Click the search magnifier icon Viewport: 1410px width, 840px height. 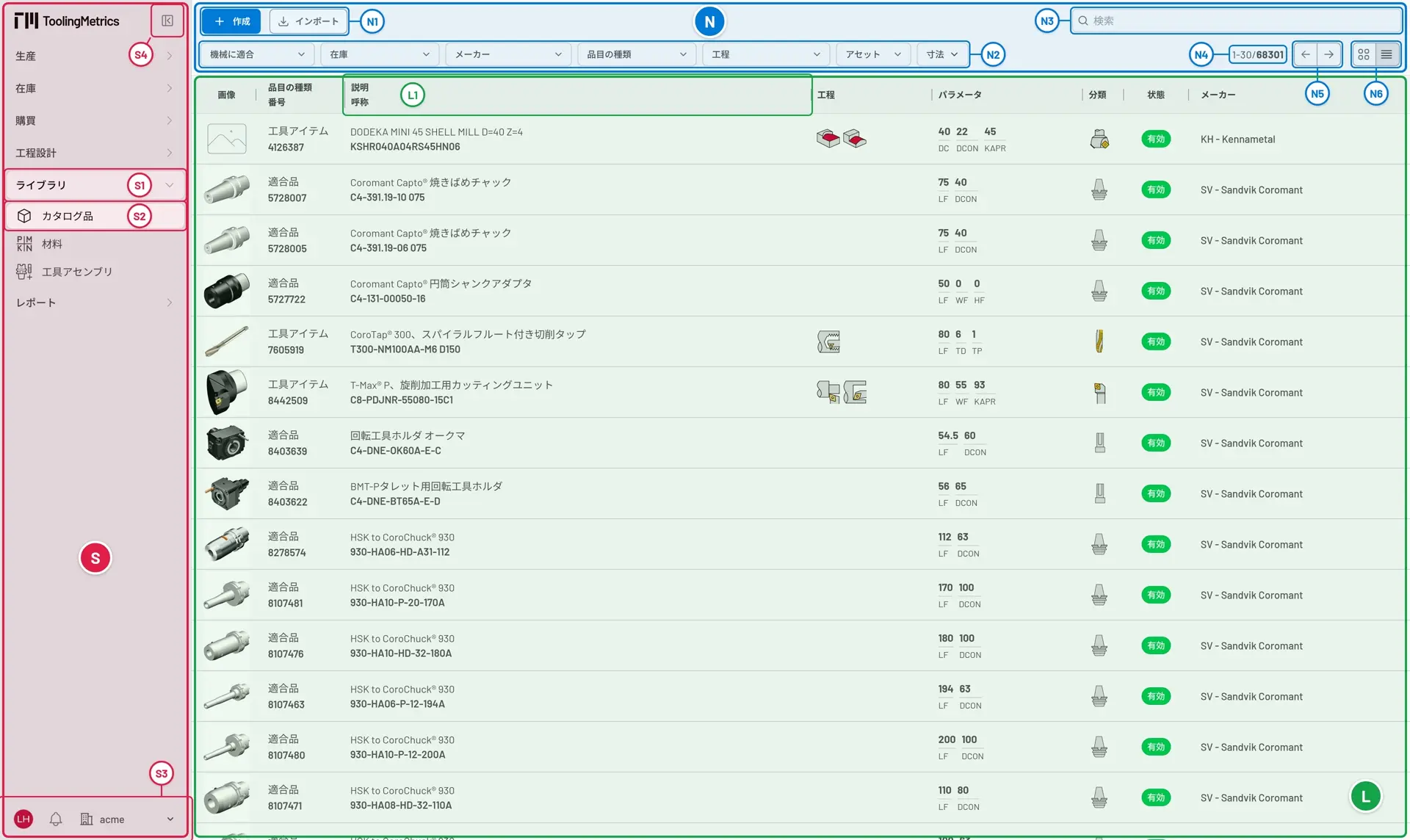(x=1083, y=21)
